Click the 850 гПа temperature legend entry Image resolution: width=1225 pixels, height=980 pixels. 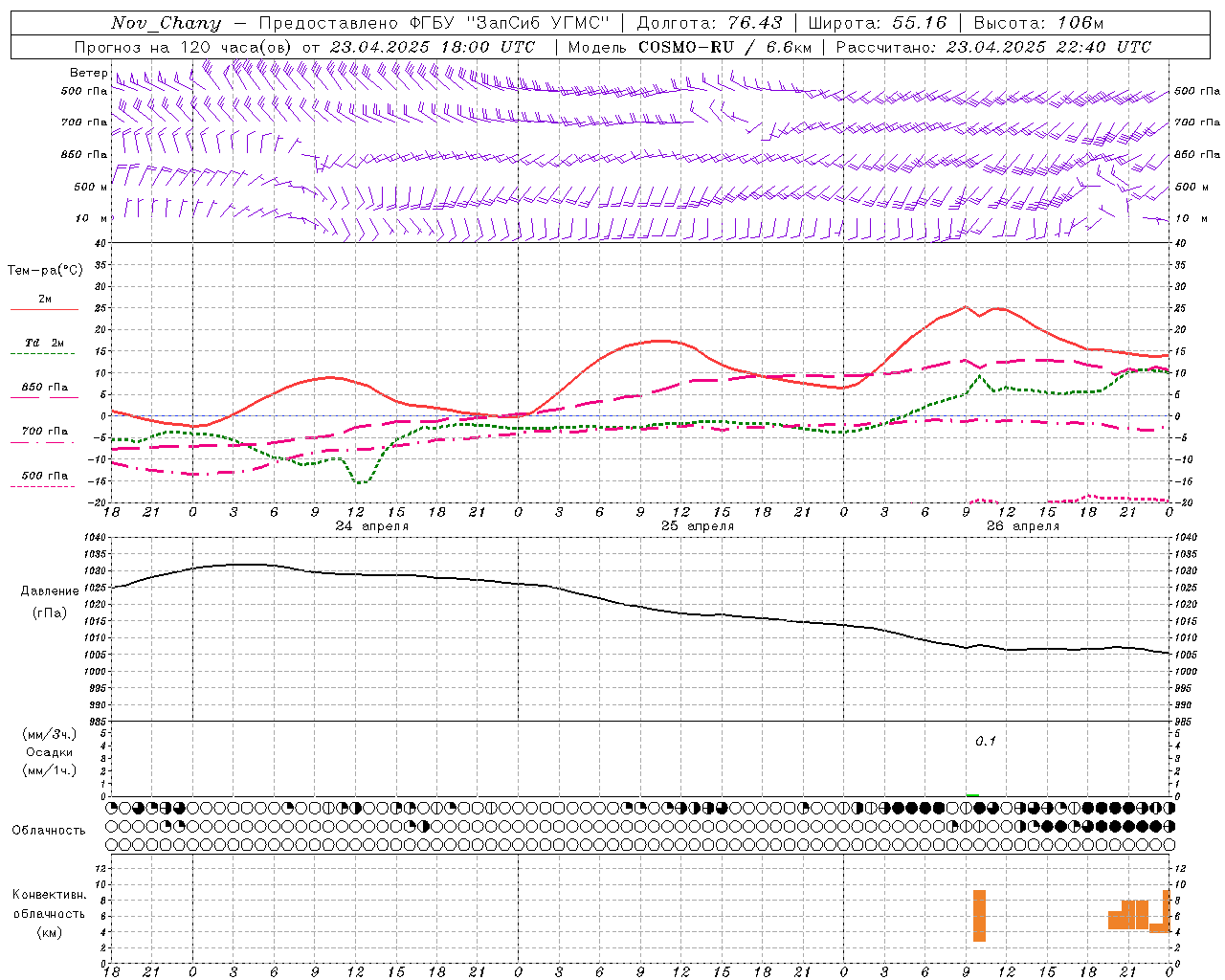44,390
